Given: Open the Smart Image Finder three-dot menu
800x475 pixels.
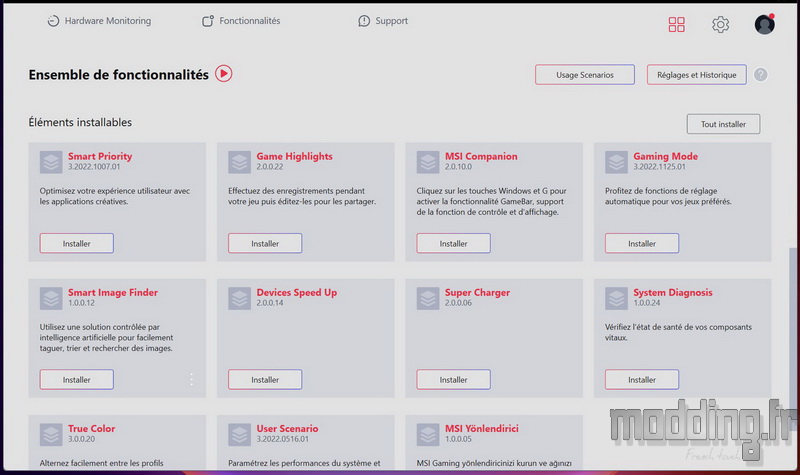Looking at the screenshot, I should 191,379.
